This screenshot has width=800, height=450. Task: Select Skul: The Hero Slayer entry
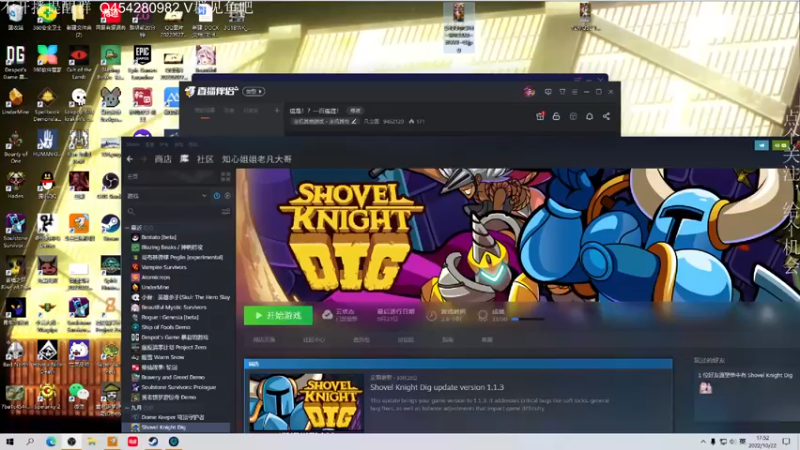[x=185, y=297]
